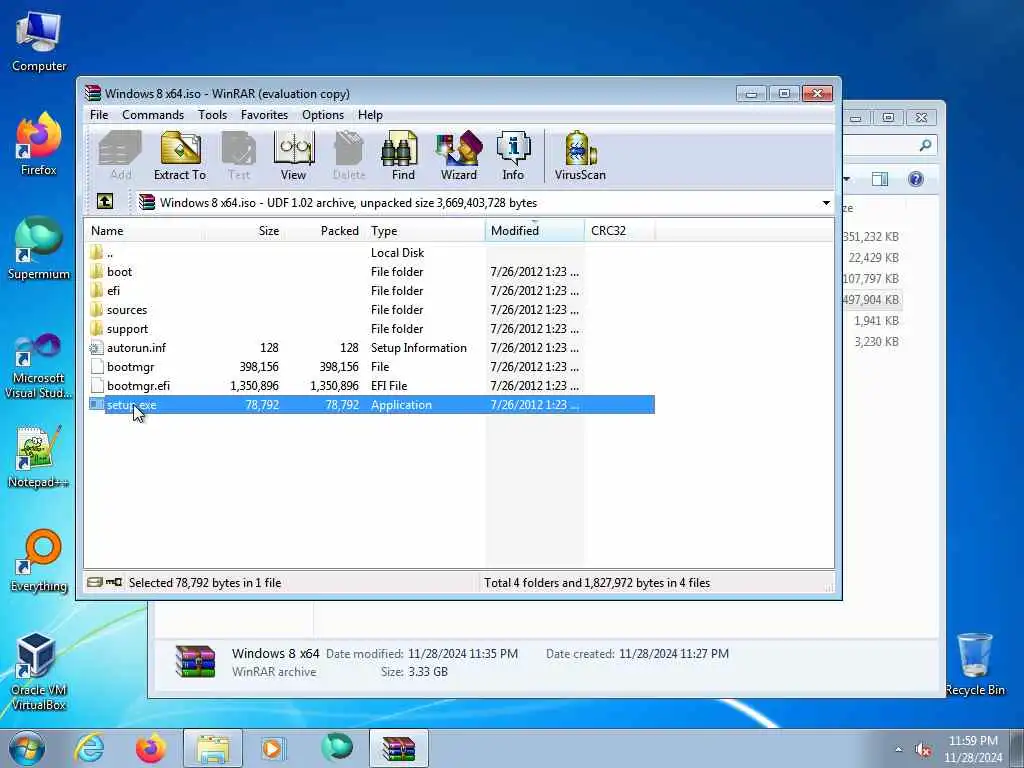Go up one level with arrow icon
1024x768 pixels.
pyautogui.click(x=104, y=202)
